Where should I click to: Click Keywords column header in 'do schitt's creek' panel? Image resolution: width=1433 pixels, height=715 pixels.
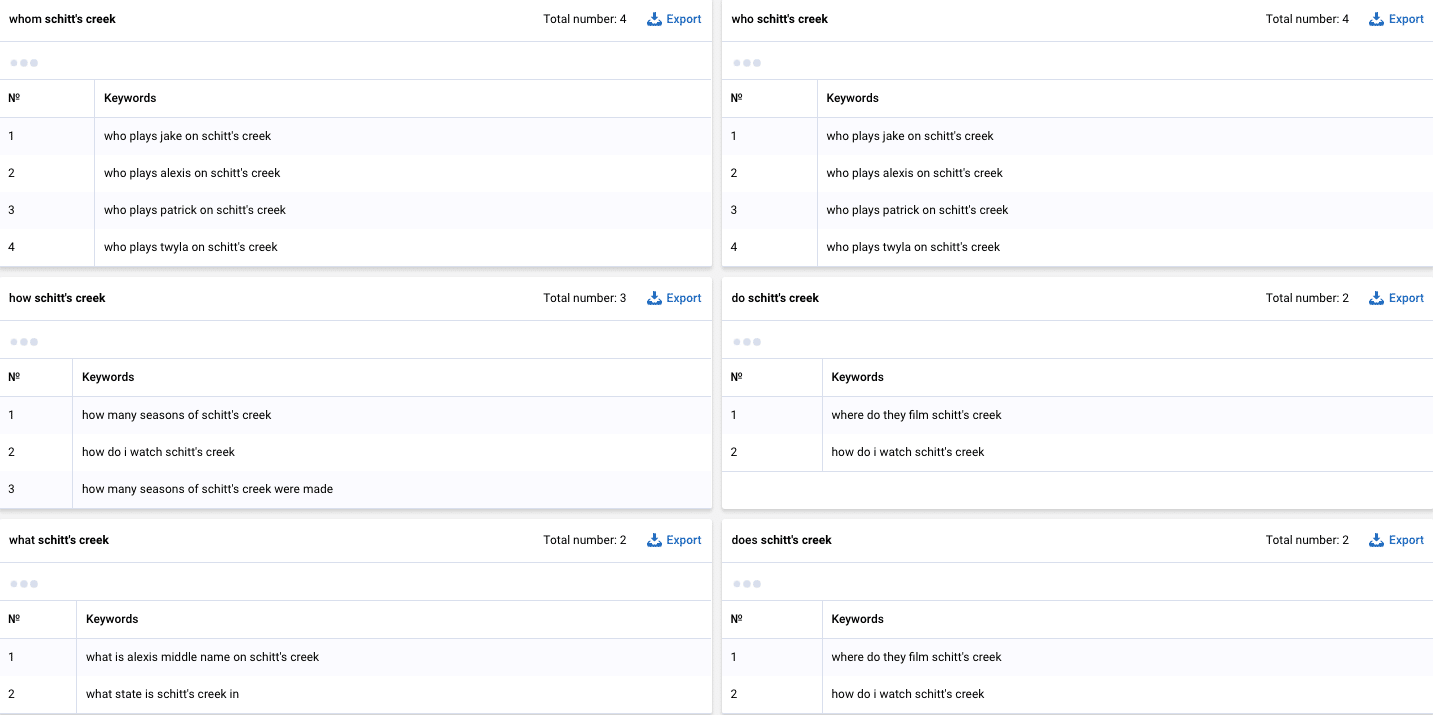857,377
